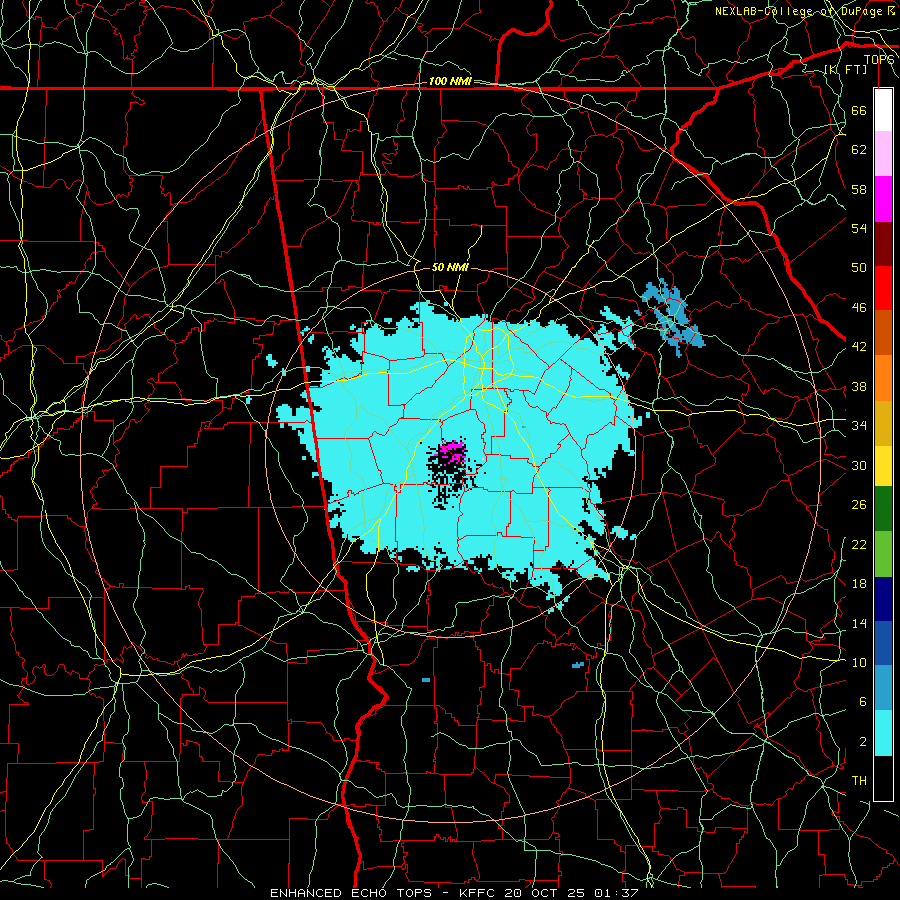Click the '50' legend label
This screenshot has height=900, width=900.
tap(859, 268)
